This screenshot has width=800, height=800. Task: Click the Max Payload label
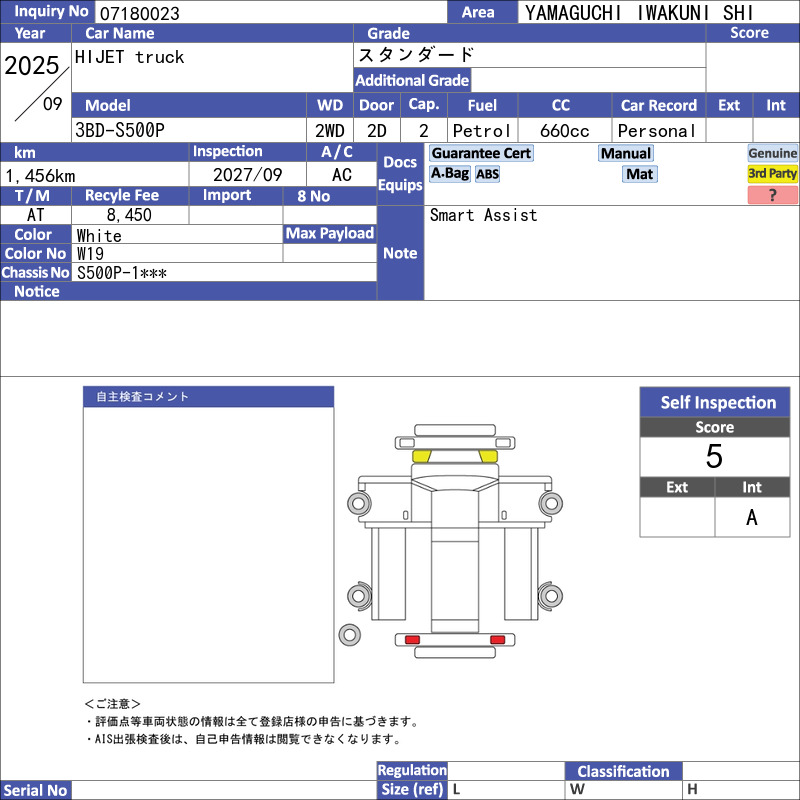(x=330, y=233)
